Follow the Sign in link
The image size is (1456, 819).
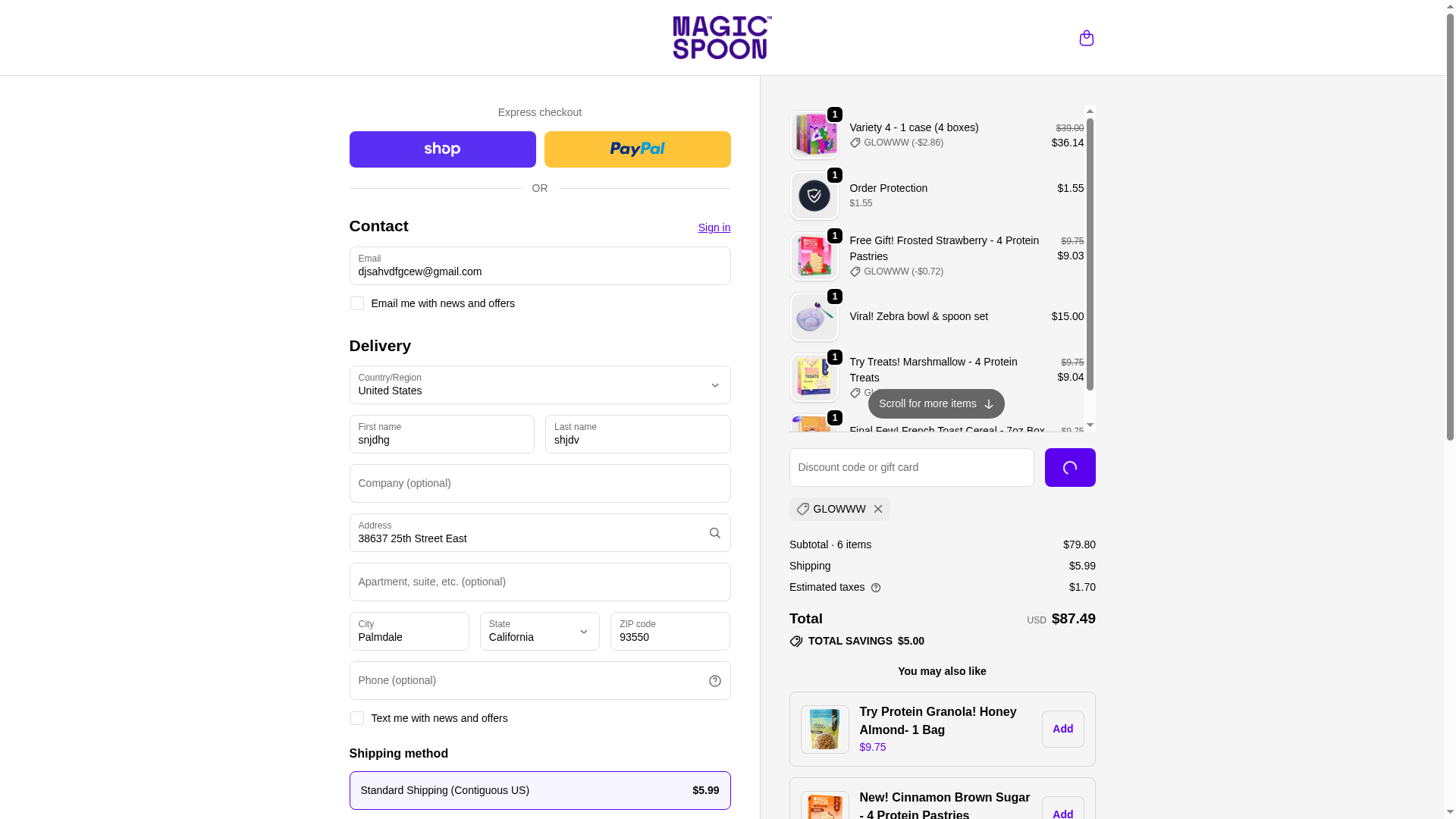pos(714,227)
